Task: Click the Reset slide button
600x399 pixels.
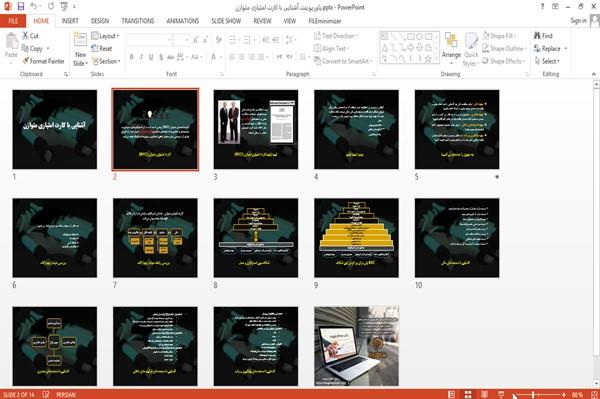Action: tap(102, 49)
